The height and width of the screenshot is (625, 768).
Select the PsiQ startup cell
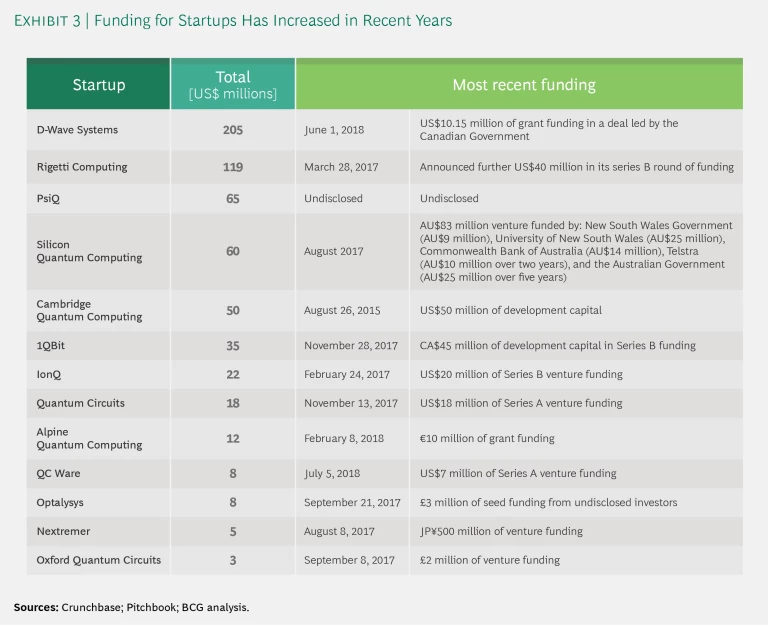coord(50,198)
